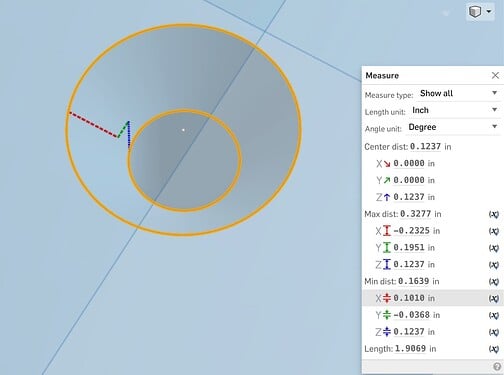The image size is (504, 375).
Task: Create variable from Min dist Y -0.0368
Action: 494,315
